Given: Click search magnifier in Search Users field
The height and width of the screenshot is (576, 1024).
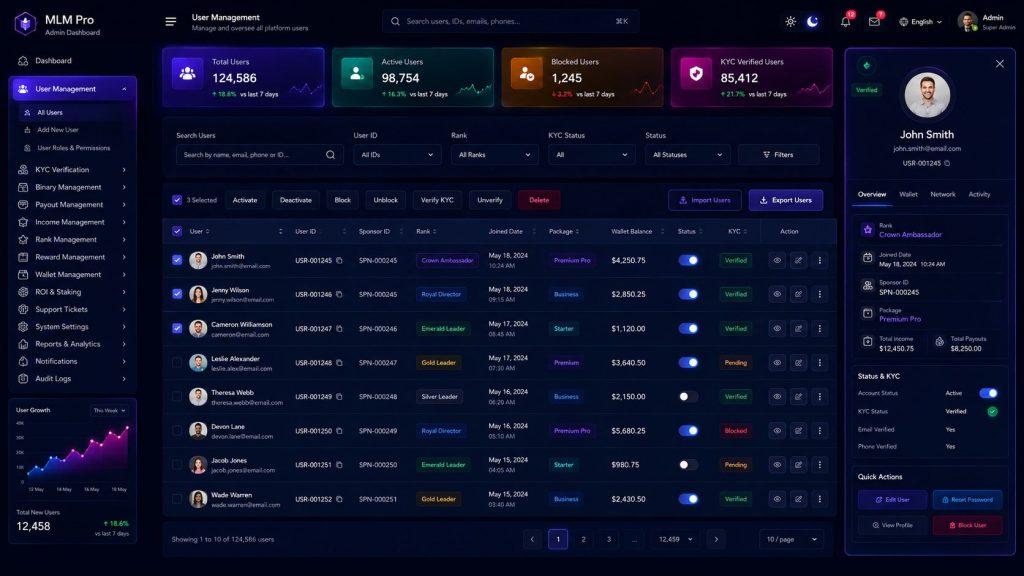Looking at the screenshot, I should point(330,155).
